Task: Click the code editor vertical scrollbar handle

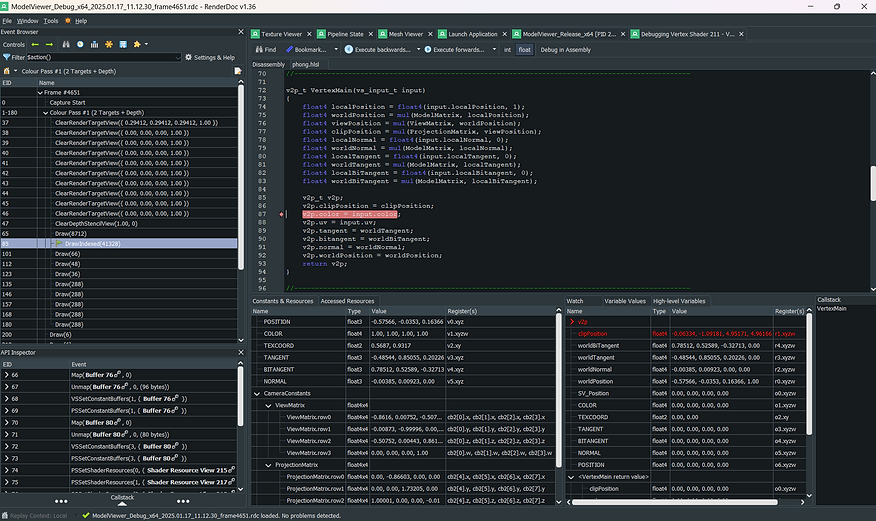Action: pos(873,183)
